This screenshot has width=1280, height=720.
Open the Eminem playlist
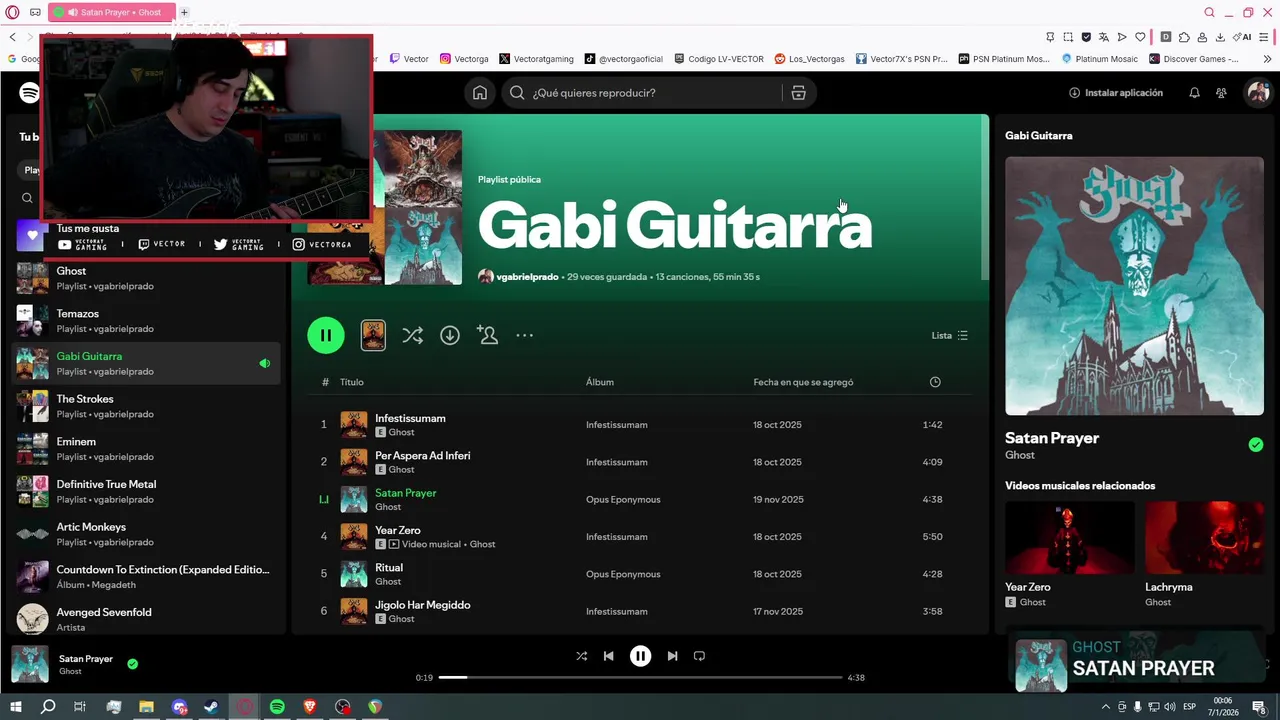pos(146,449)
